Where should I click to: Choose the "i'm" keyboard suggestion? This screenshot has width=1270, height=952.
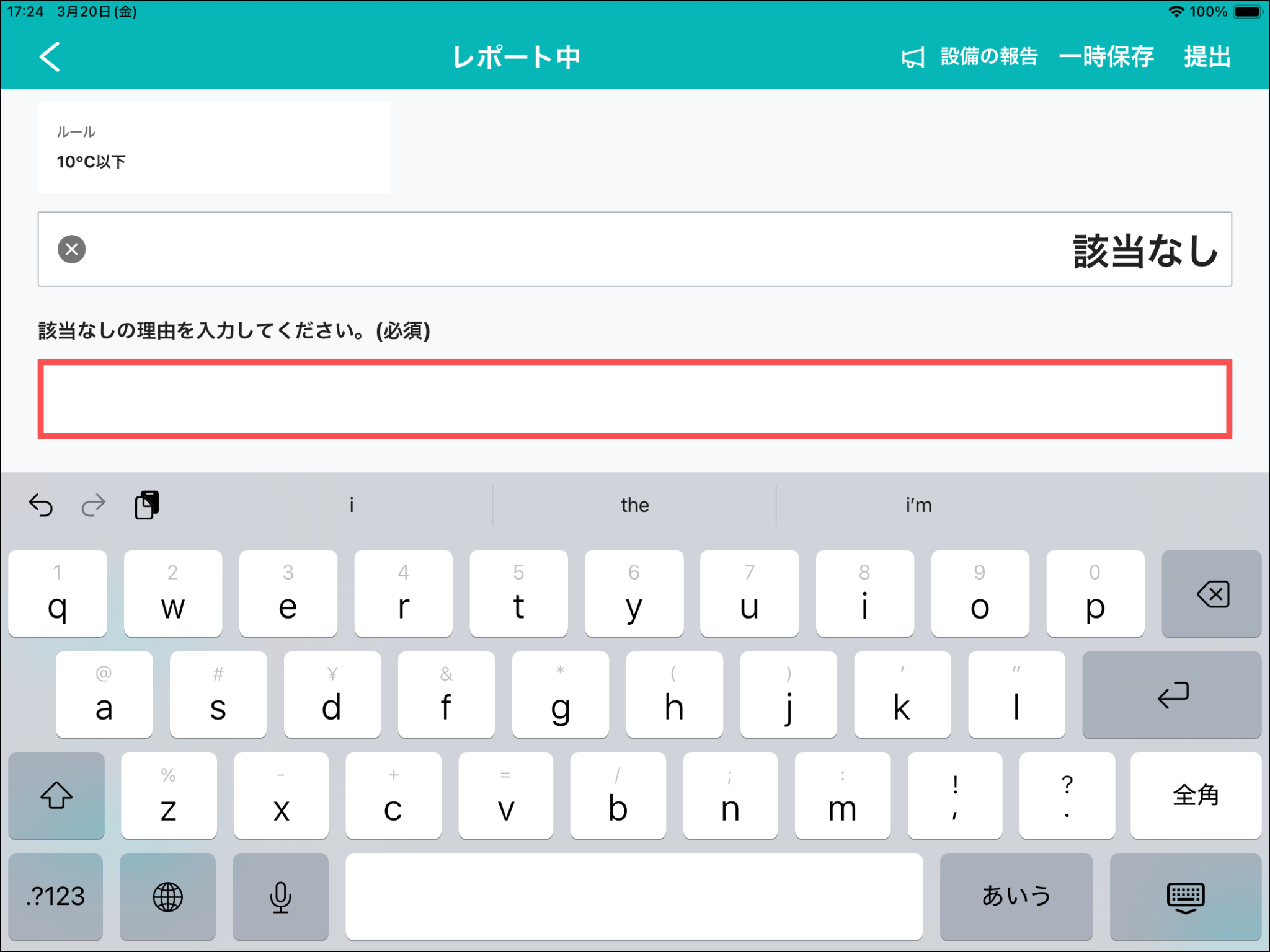coord(918,505)
